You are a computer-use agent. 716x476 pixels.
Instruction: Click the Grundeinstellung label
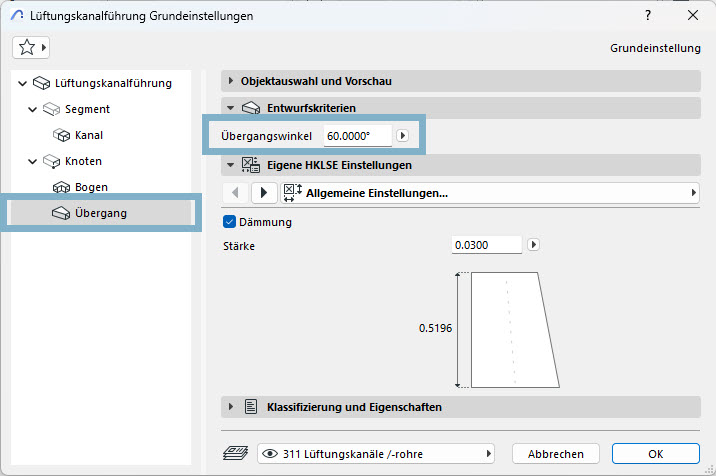(655, 48)
